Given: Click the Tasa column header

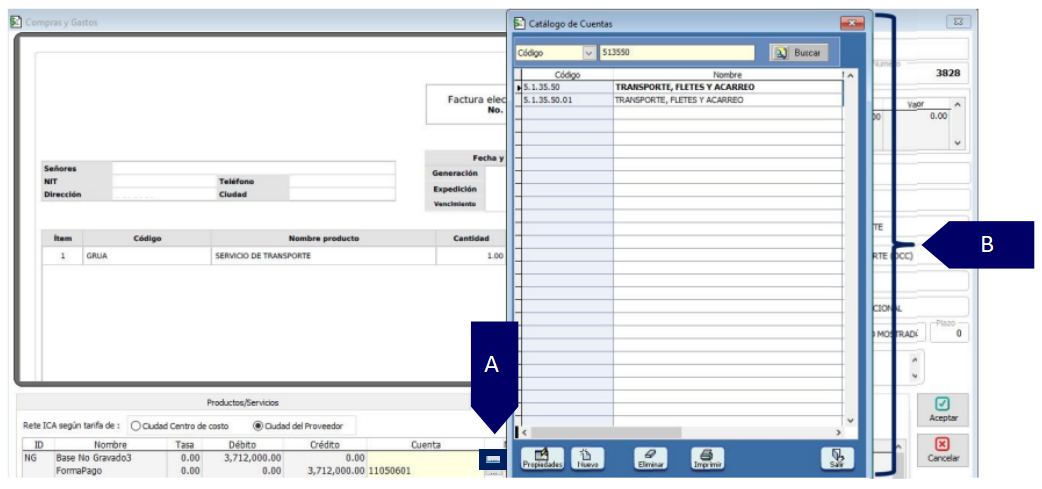Looking at the screenshot, I should click(x=184, y=445).
